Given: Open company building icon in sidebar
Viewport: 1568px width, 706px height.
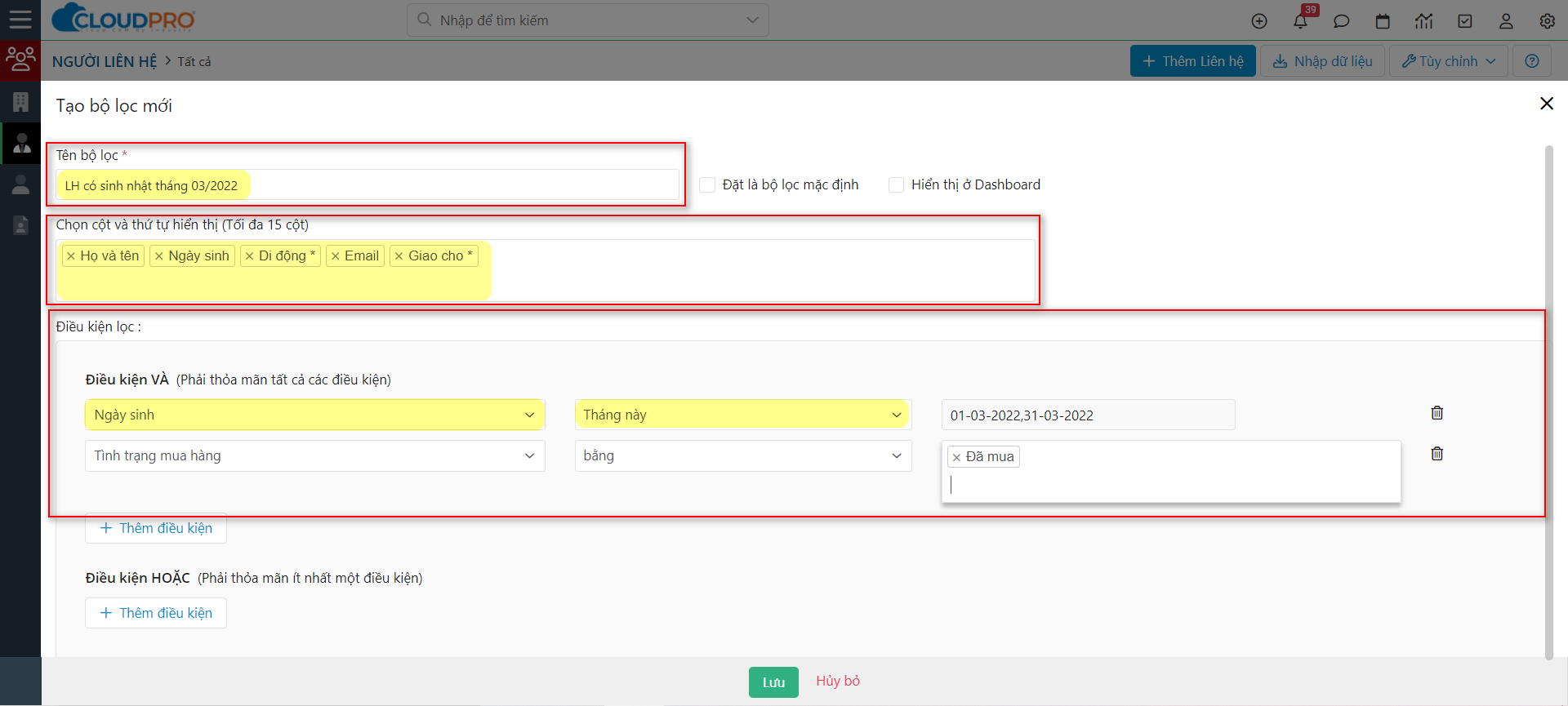Looking at the screenshot, I should (20, 102).
